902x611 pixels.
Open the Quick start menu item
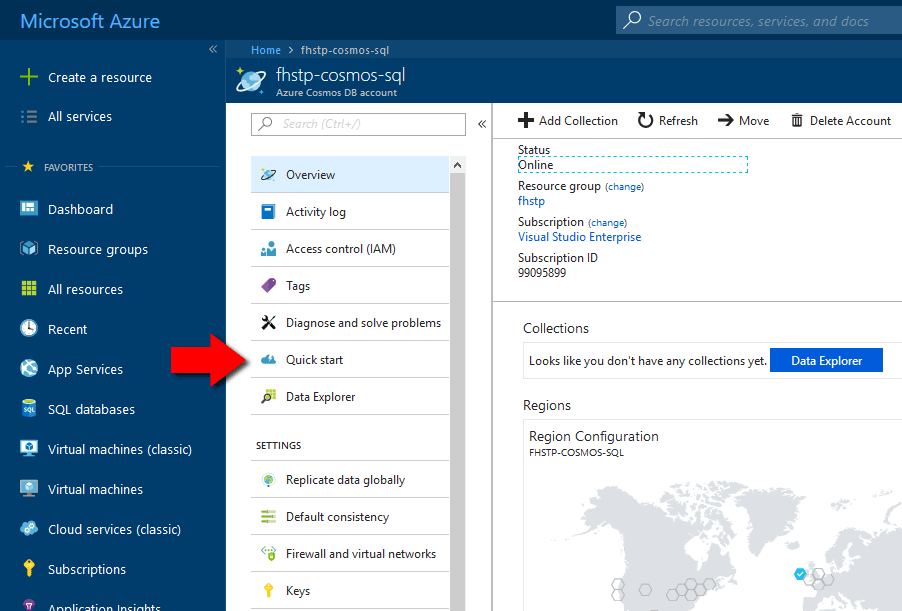click(350, 360)
